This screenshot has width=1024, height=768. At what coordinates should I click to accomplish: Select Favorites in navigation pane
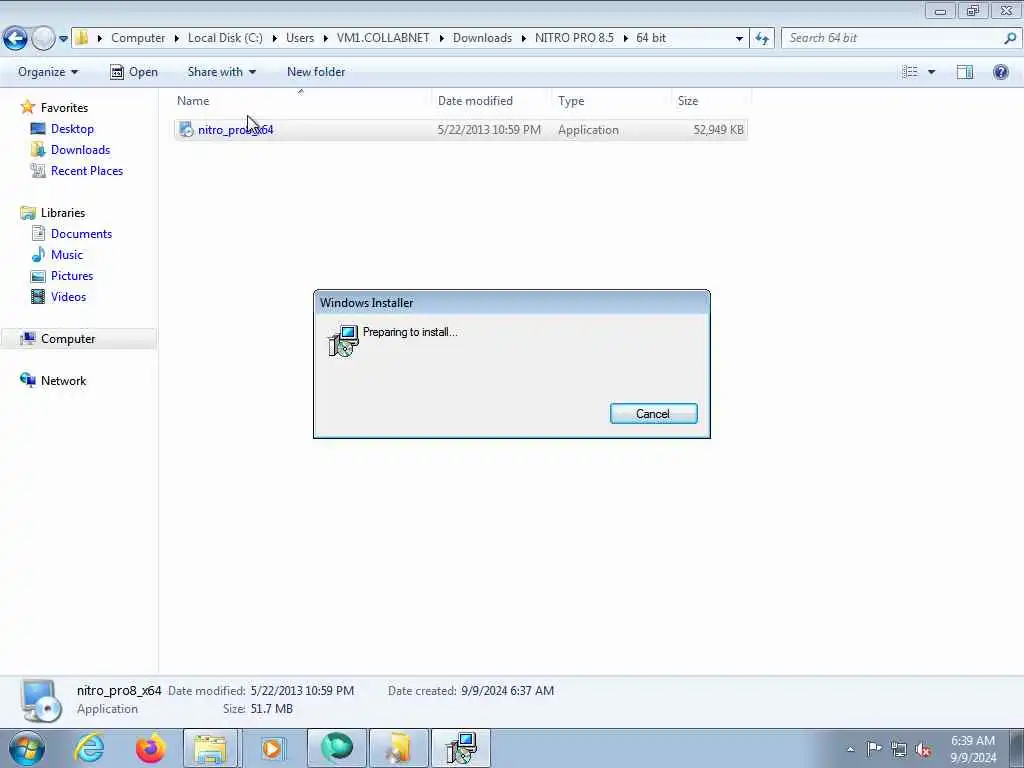(x=64, y=108)
